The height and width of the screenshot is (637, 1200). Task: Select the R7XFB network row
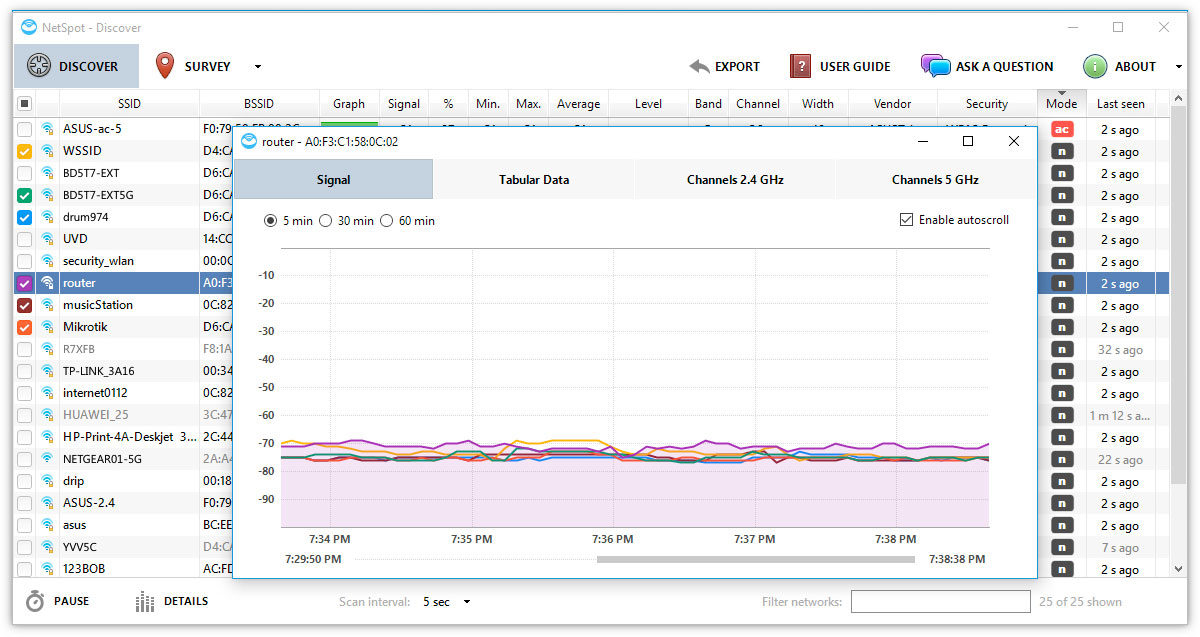125,349
